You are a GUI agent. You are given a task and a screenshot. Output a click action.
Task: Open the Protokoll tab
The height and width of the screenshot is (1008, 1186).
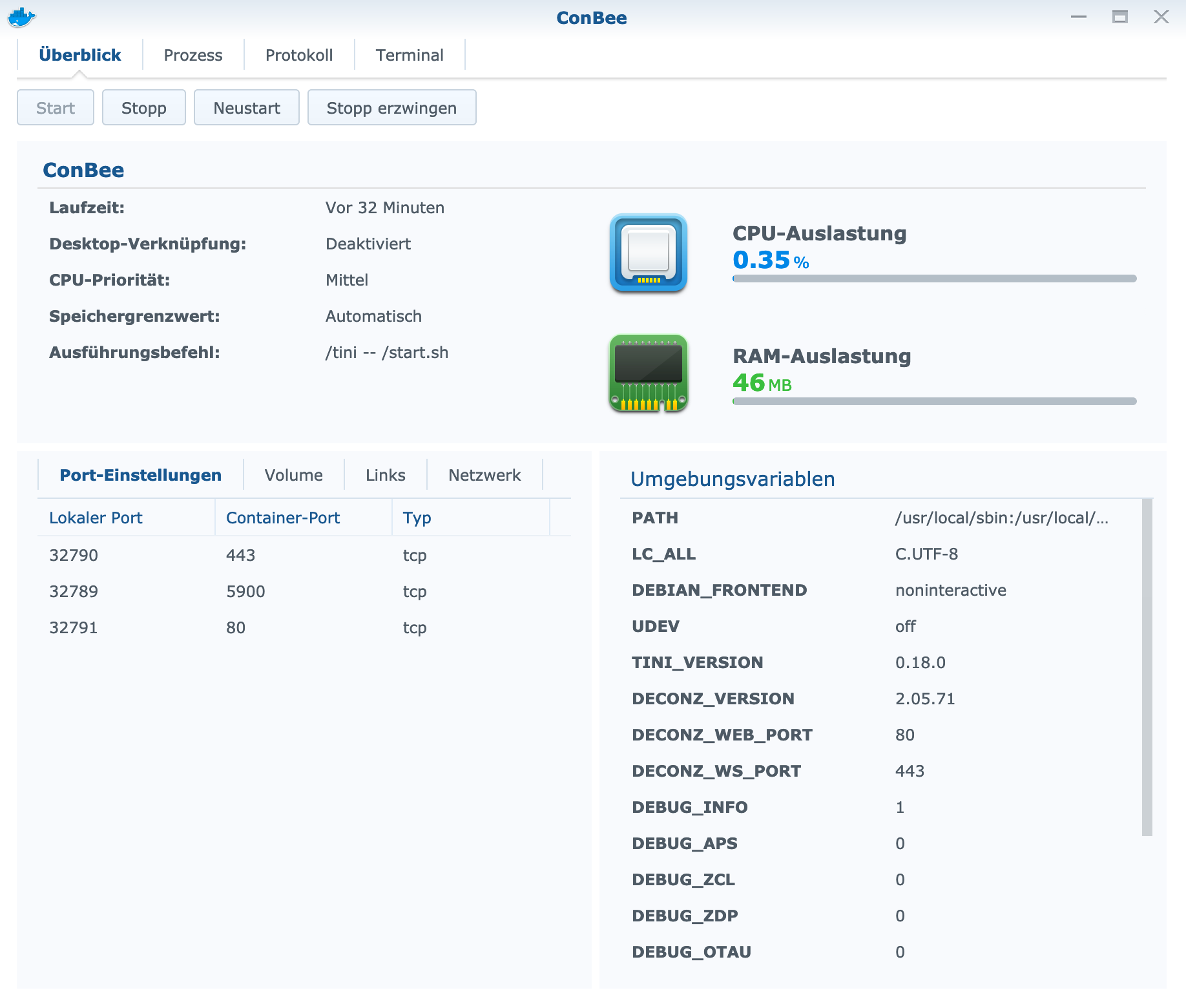point(299,55)
